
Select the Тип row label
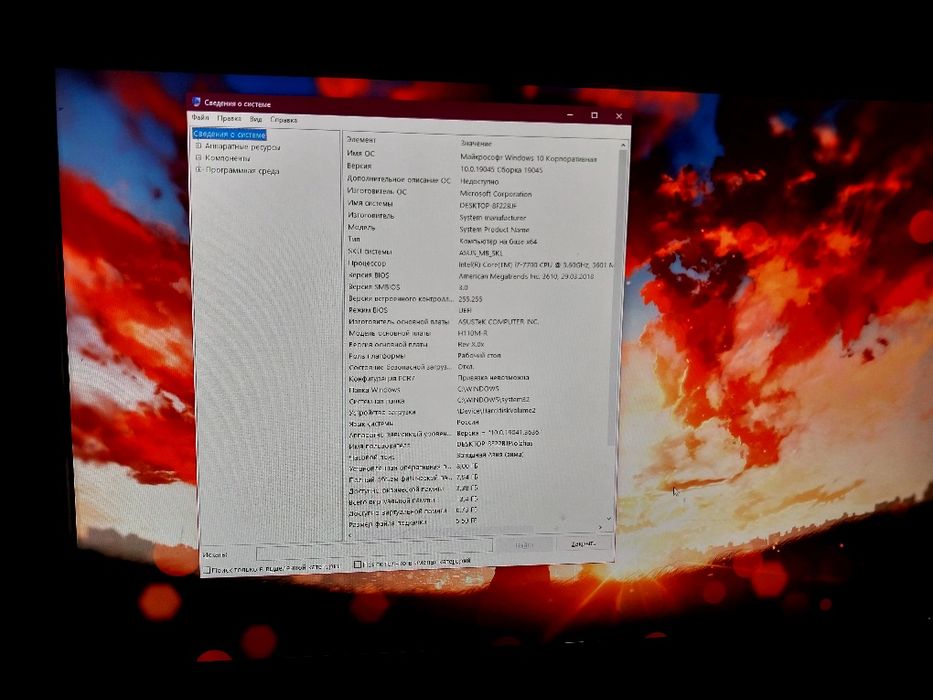[354, 239]
